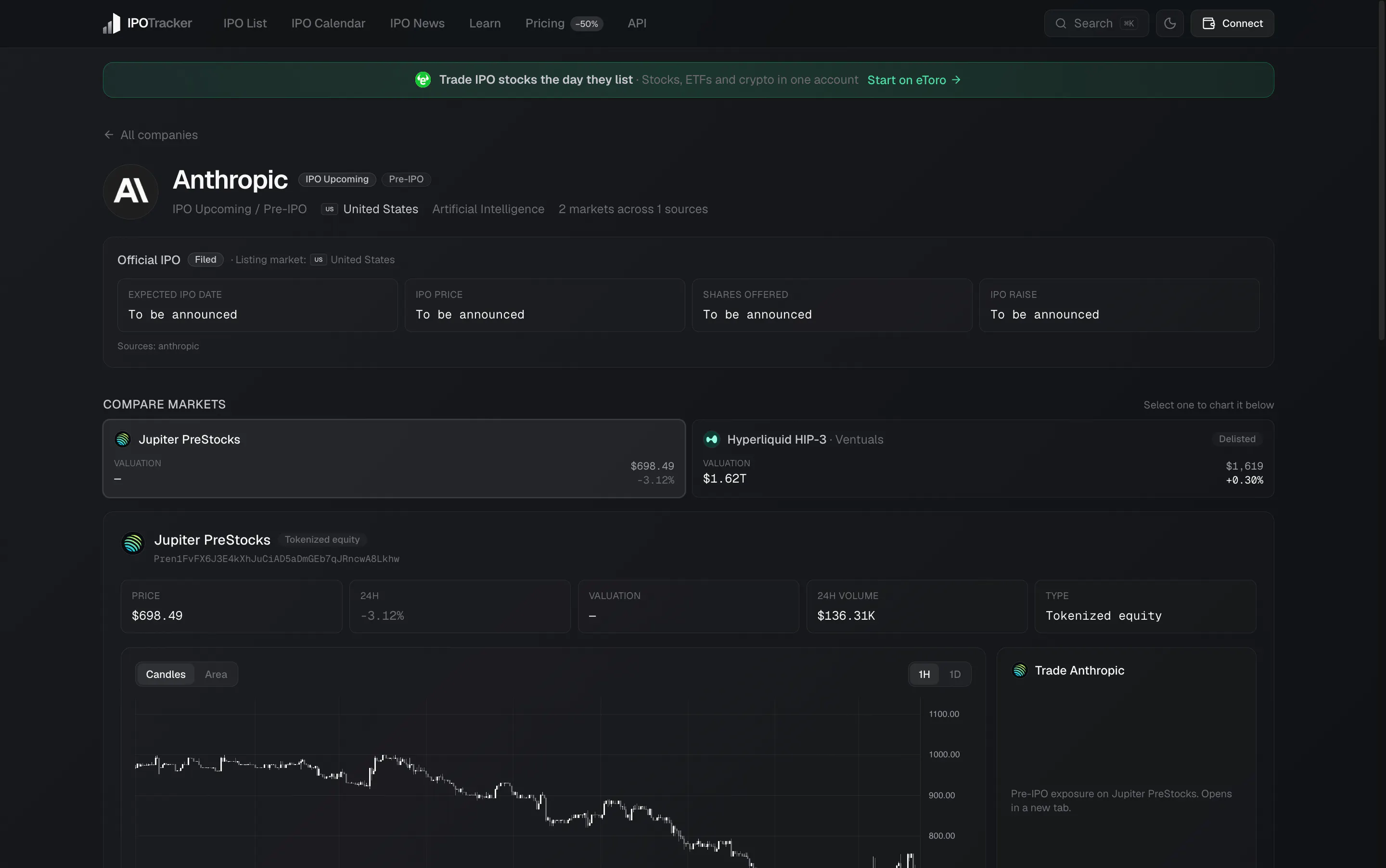The image size is (1386, 868).
Task: Click the Jupiter icon beside Trade Anthropic
Action: tap(1020, 671)
